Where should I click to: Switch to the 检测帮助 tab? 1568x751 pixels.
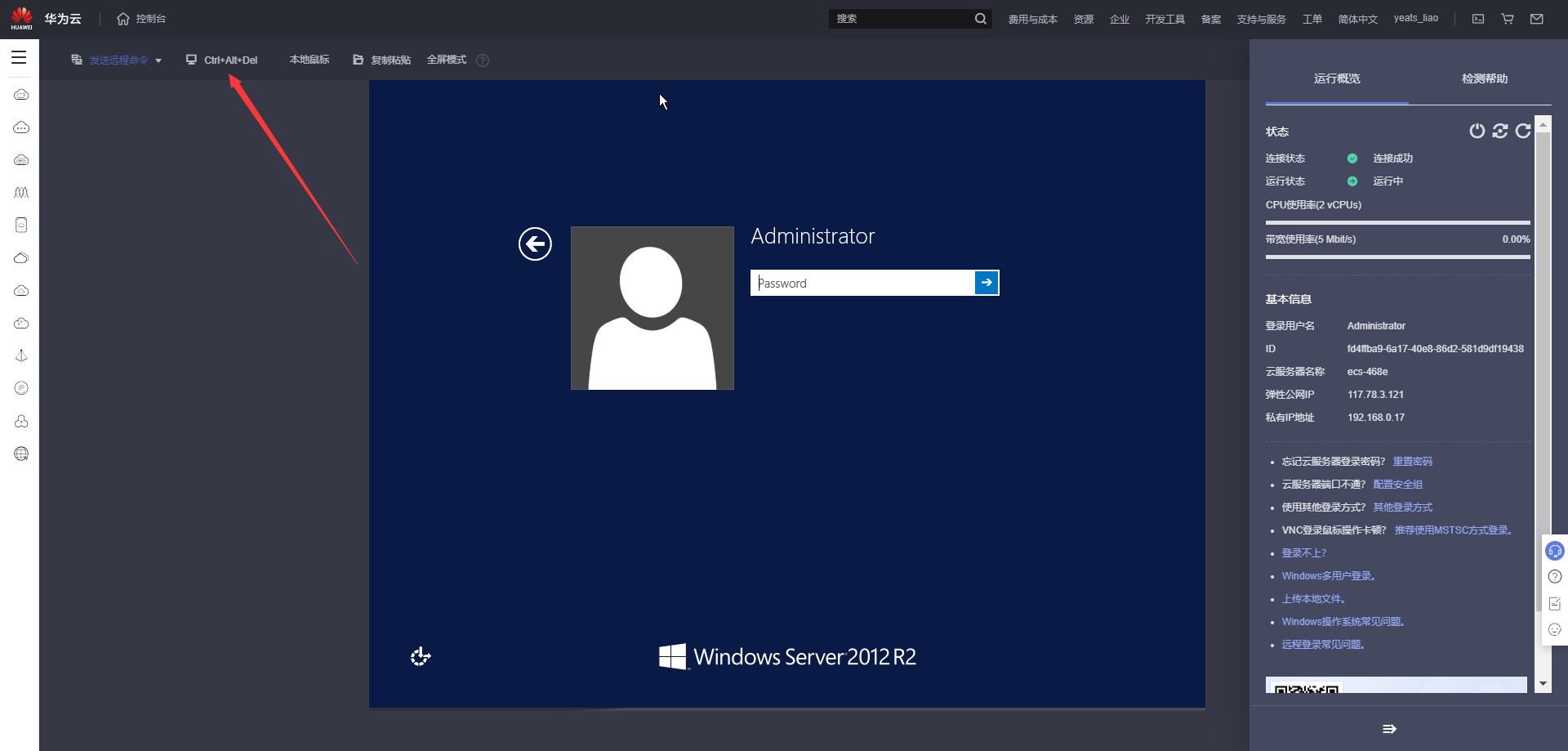click(1484, 78)
